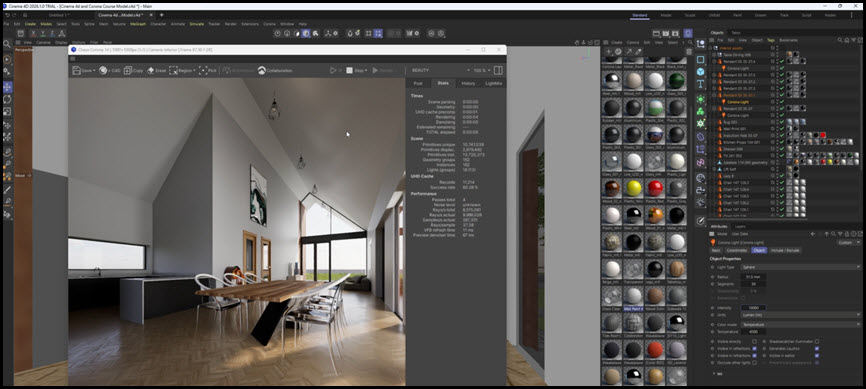Enable the Visible directly checkbox
Viewport: 866px width, 389px height.
754,341
